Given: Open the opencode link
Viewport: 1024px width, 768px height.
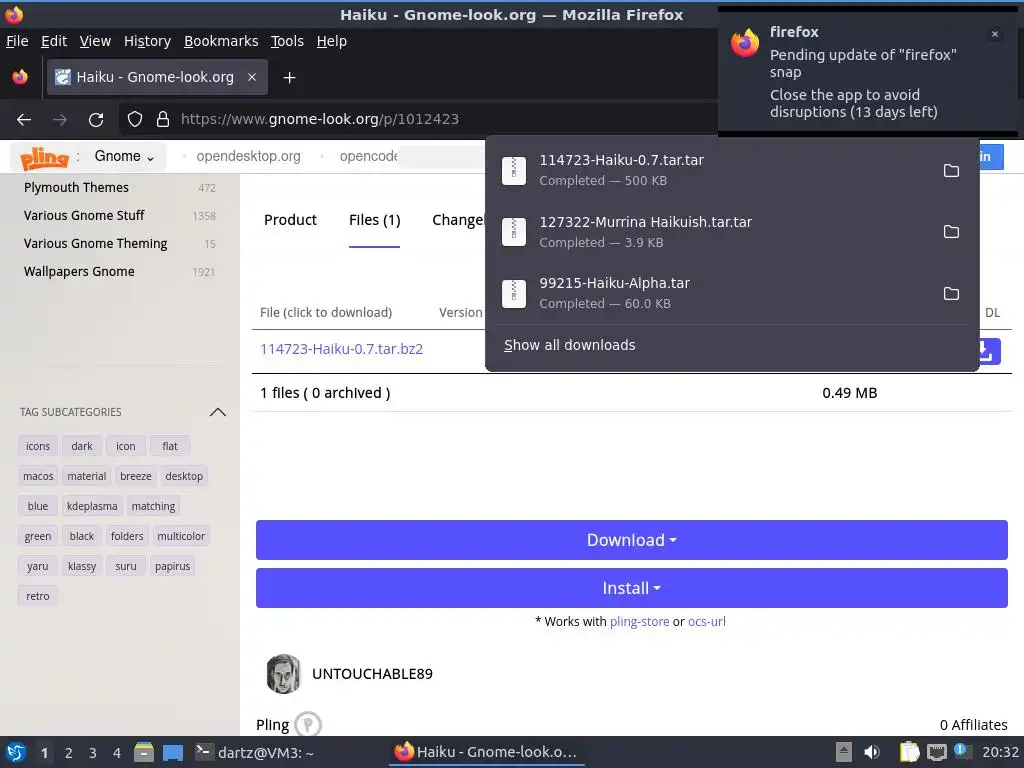Looking at the screenshot, I should [368, 156].
